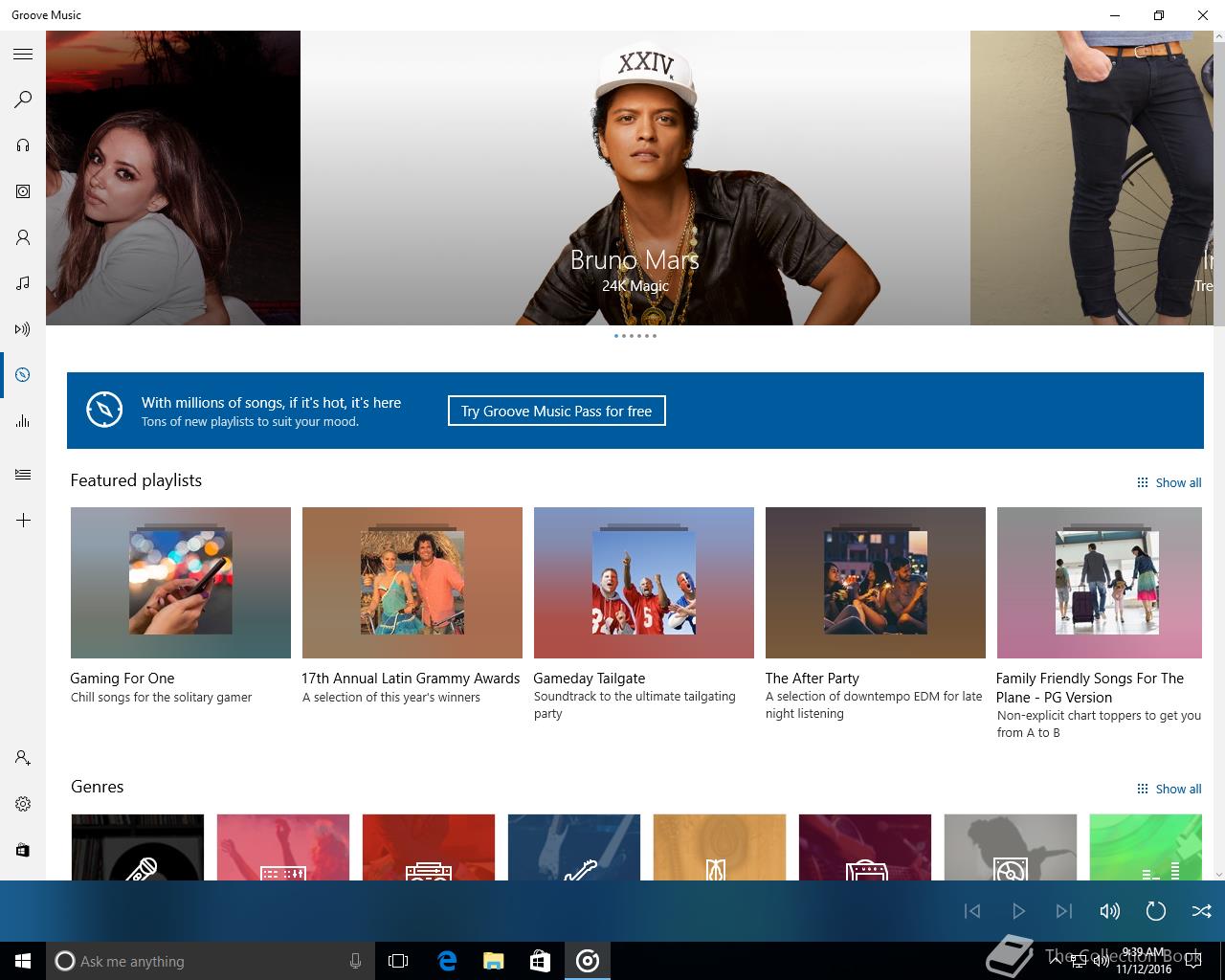Viewport: 1225px width, 980px height.
Task: Click Bruno Mars featured banner title
Action: (x=635, y=259)
